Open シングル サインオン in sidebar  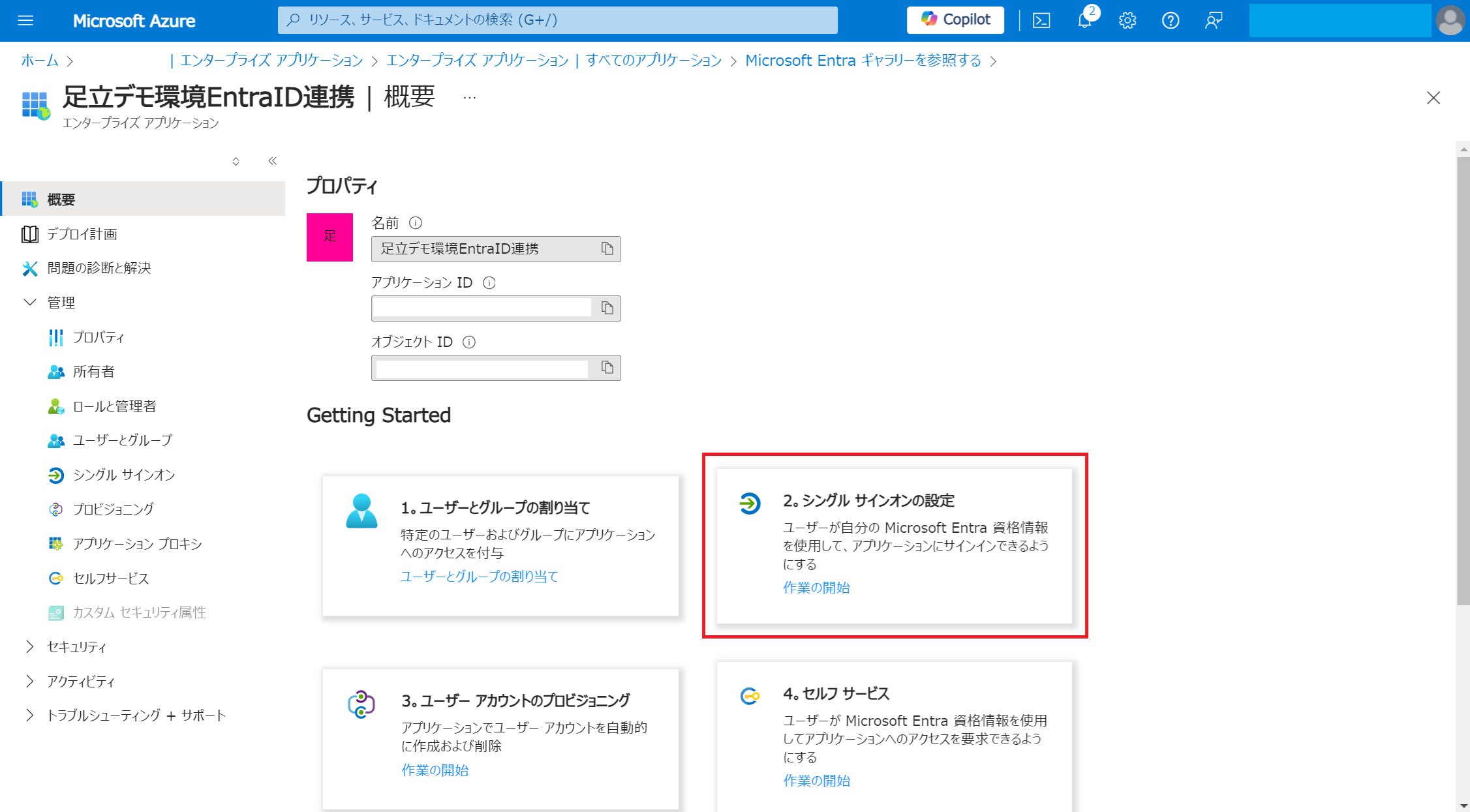[123, 475]
